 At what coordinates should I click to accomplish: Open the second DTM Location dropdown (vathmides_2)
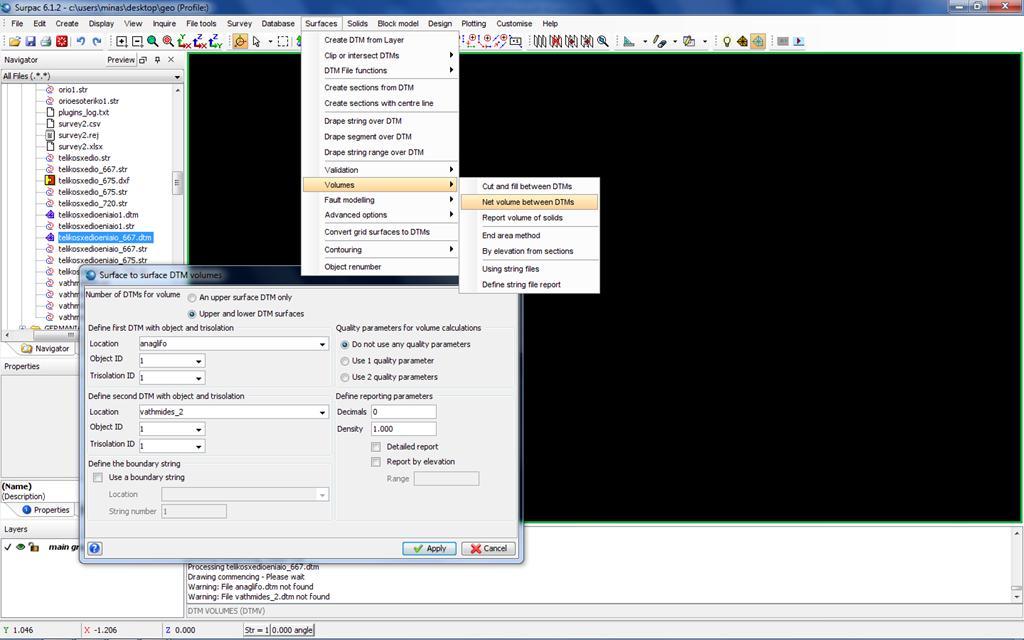click(x=322, y=412)
